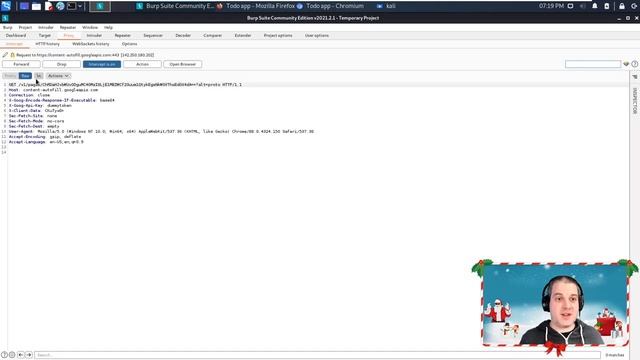This screenshot has width=640, height=360.
Task: Select the Proxy tab
Action: point(69,36)
